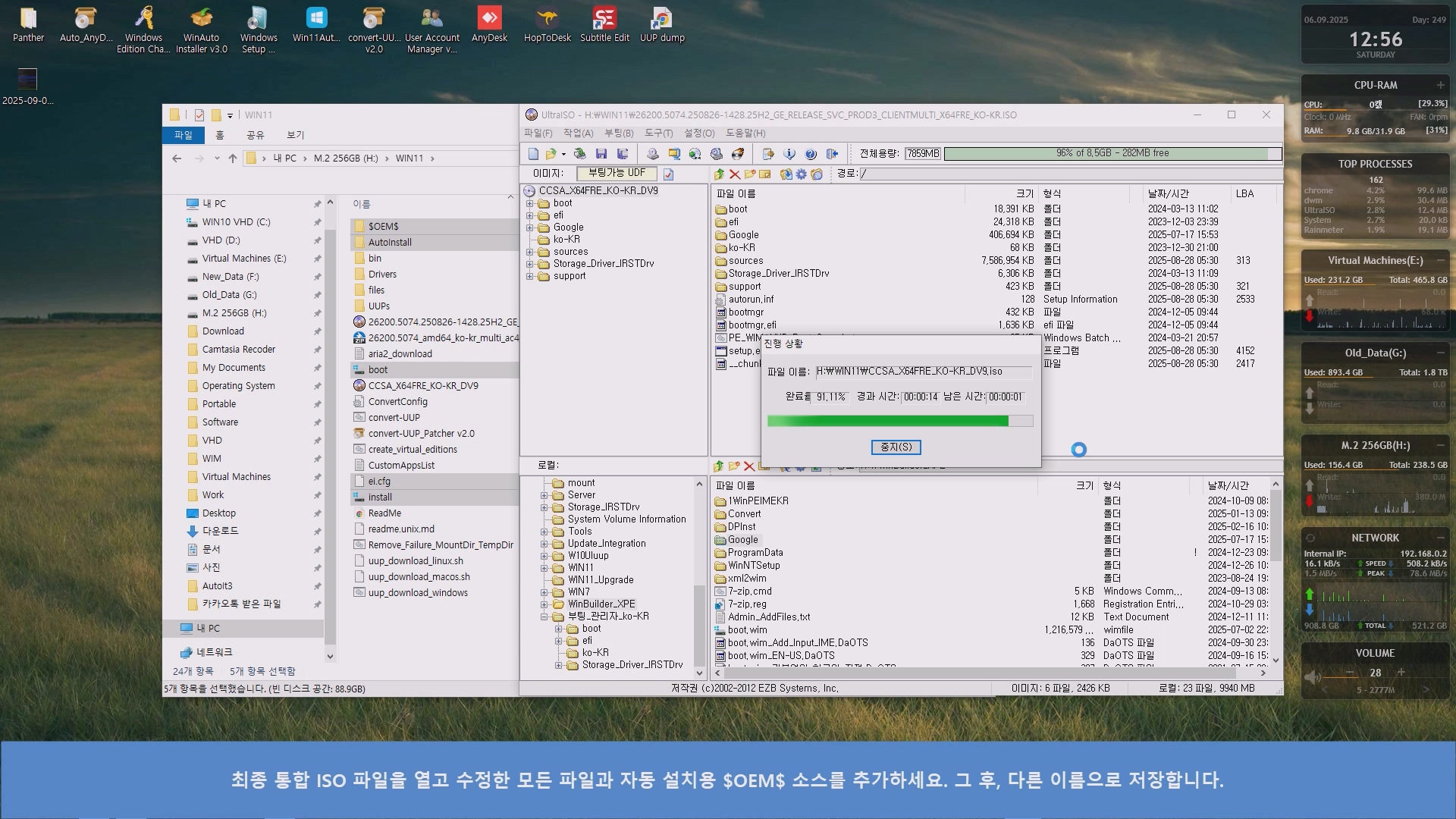1456x819 pixels.
Task: Click the minus on Virtual Machines(E:) widget
Action: (1440, 260)
